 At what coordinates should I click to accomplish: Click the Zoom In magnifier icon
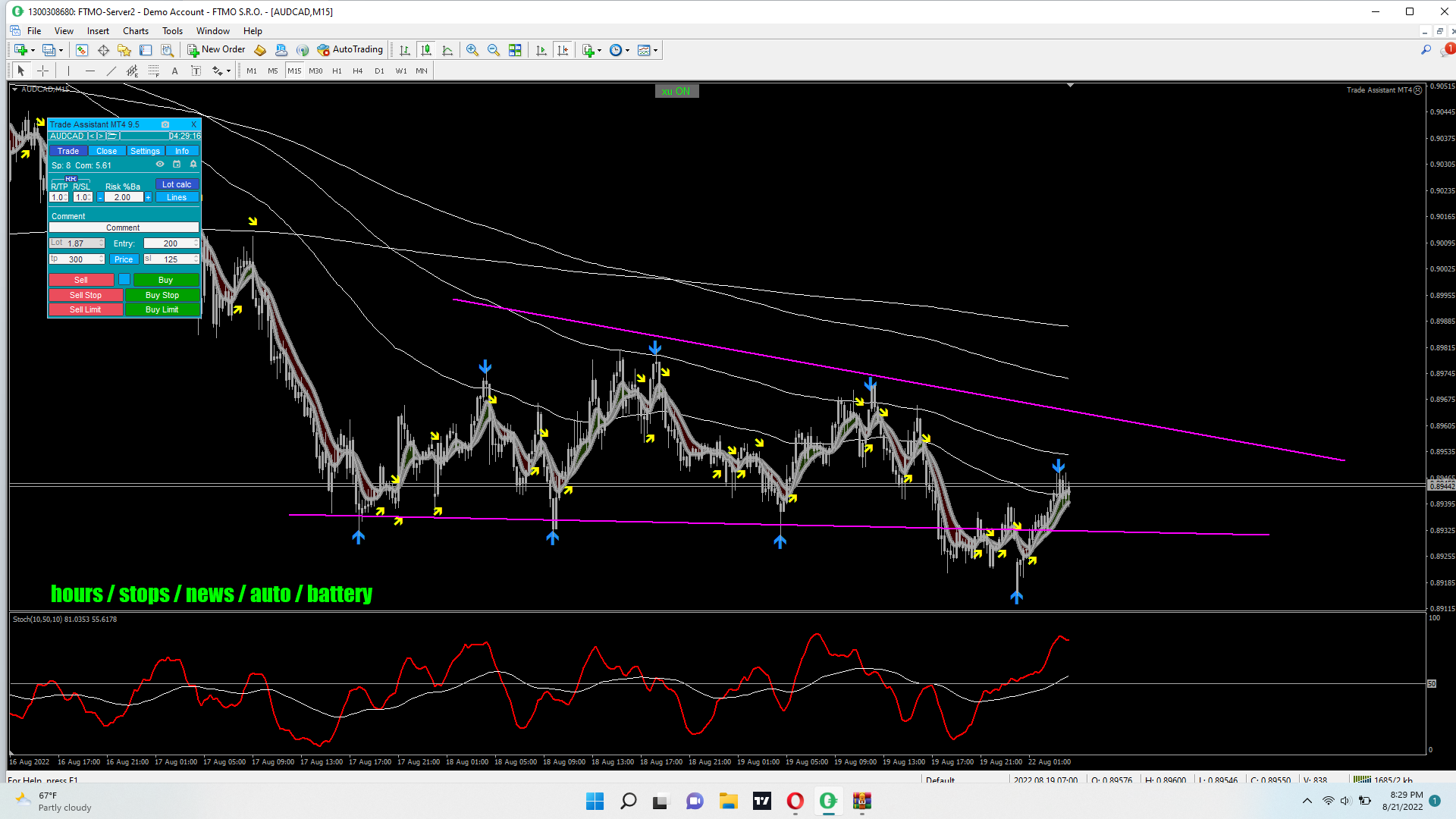pyautogui.click(x=472, y=50)
